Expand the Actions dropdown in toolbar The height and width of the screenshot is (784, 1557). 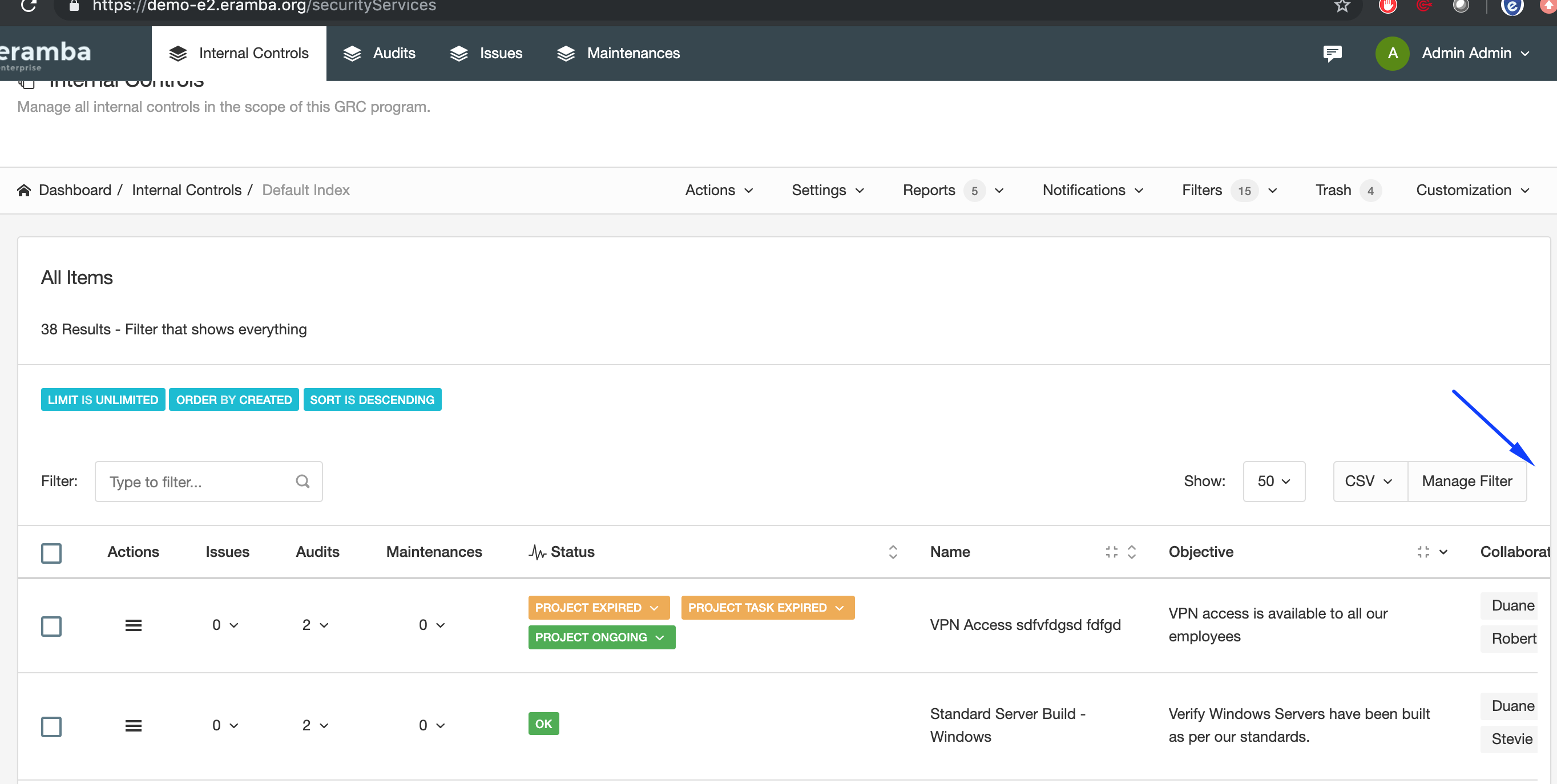[719, 191]
